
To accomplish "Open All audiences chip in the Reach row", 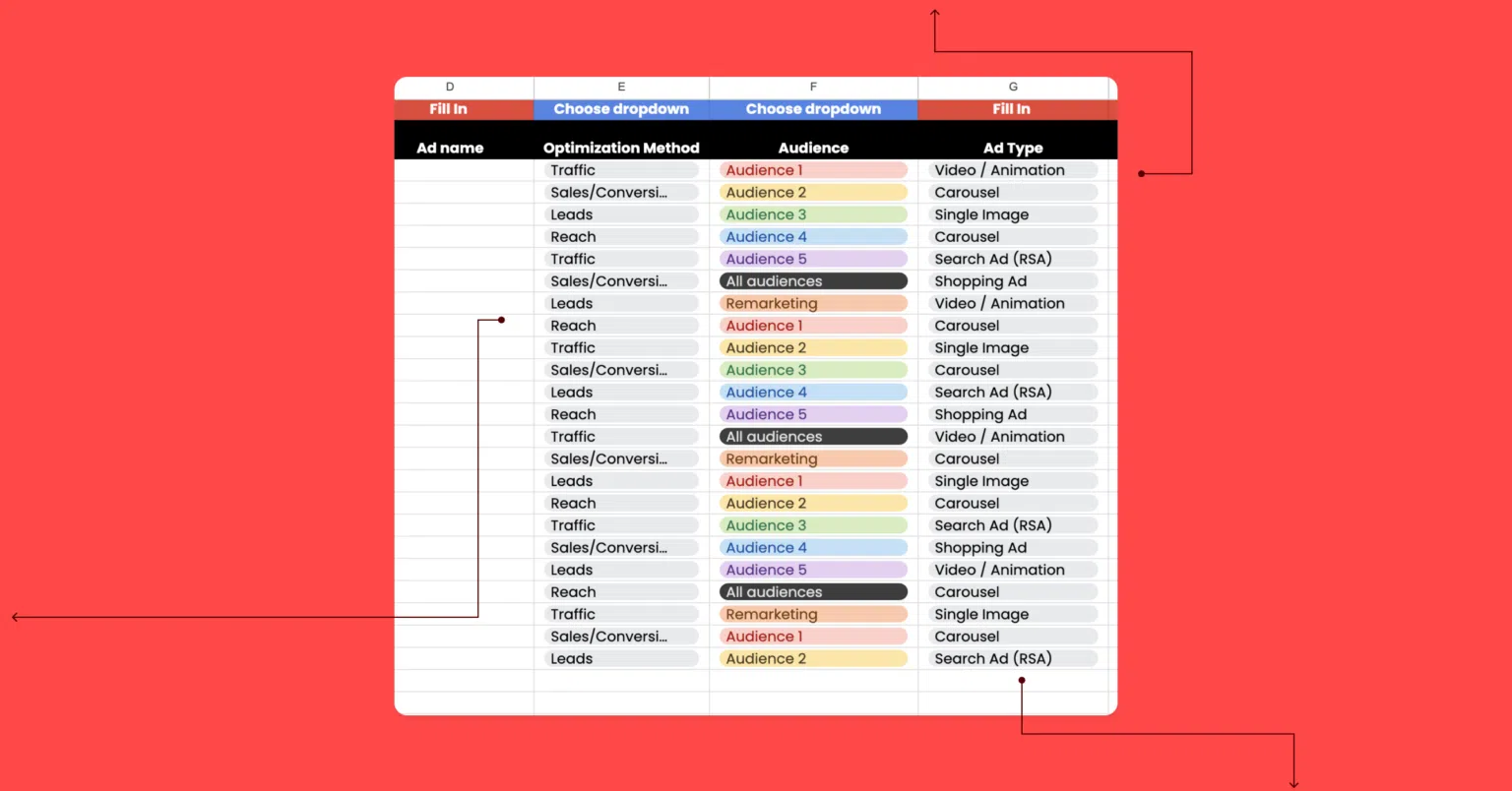I will tap(813, 592).
